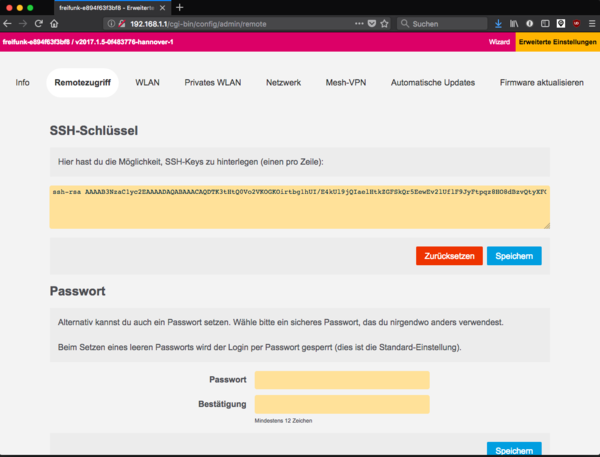The image size is (600, 457).
Task: Open the Privates WLAN tab
Action: click(x=213, y=83)
